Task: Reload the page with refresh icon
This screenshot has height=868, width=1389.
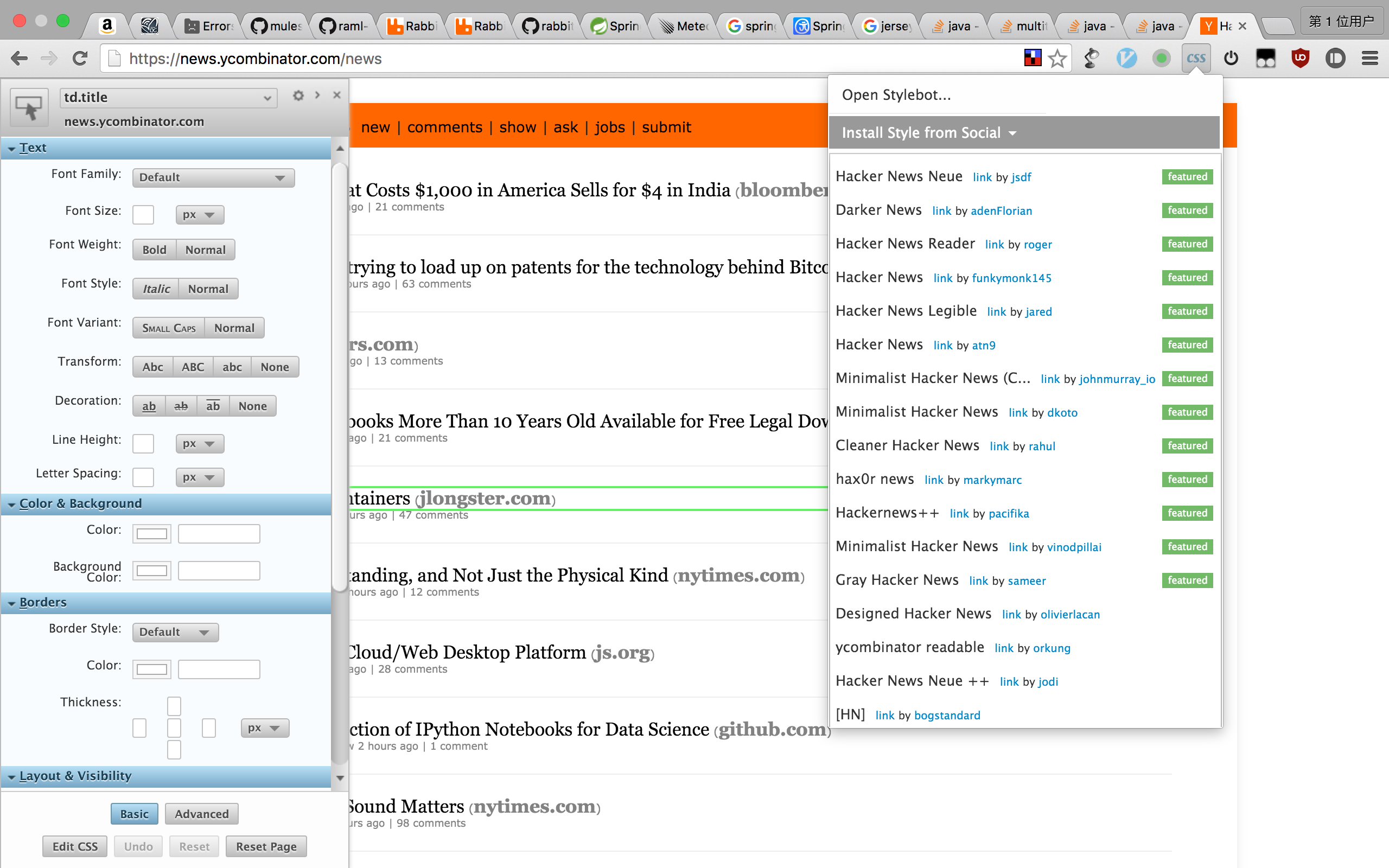Action: (80, 58)
